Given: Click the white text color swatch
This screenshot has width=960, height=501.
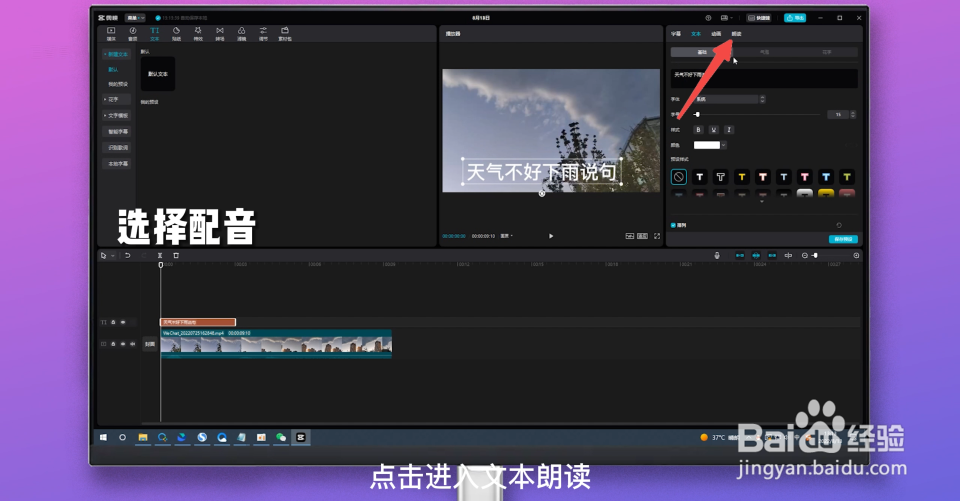Looking at the screenshot, I should point(707,145).
